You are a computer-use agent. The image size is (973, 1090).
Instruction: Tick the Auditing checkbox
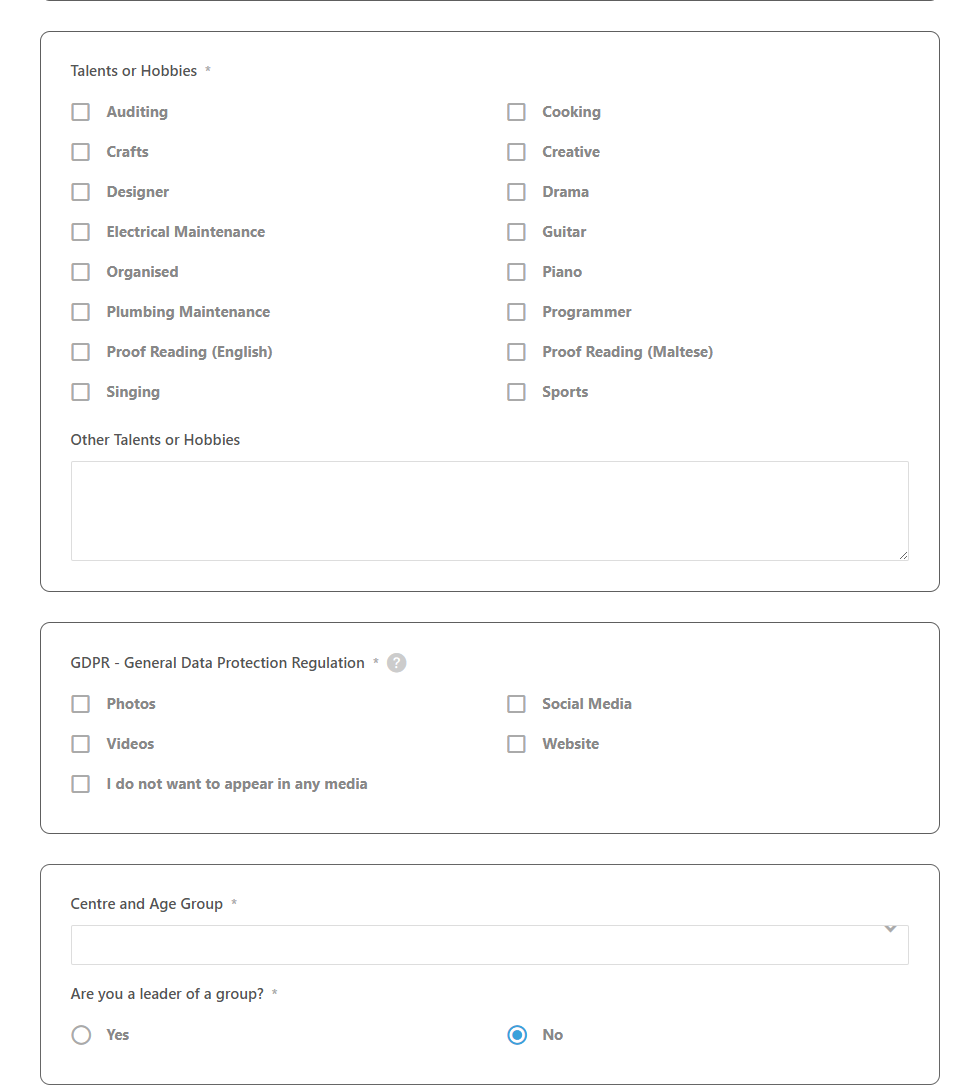pos(81,112)
